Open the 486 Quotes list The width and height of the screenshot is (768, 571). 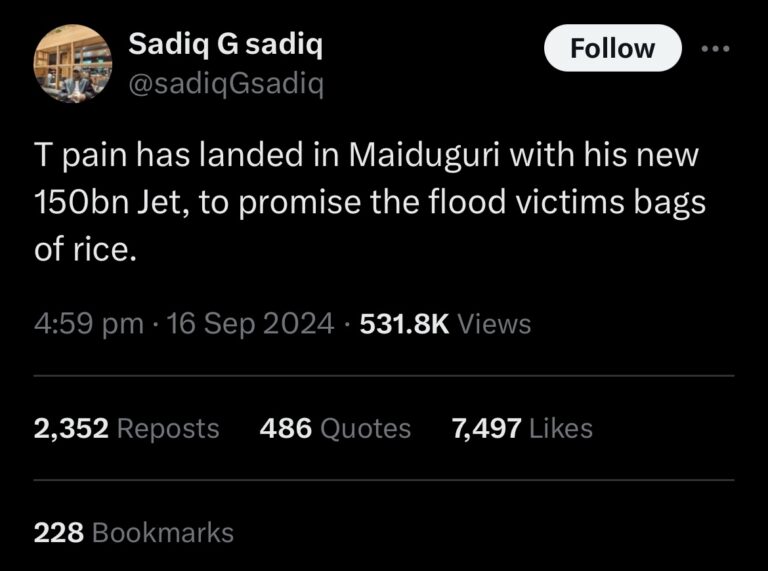(335, 429)
